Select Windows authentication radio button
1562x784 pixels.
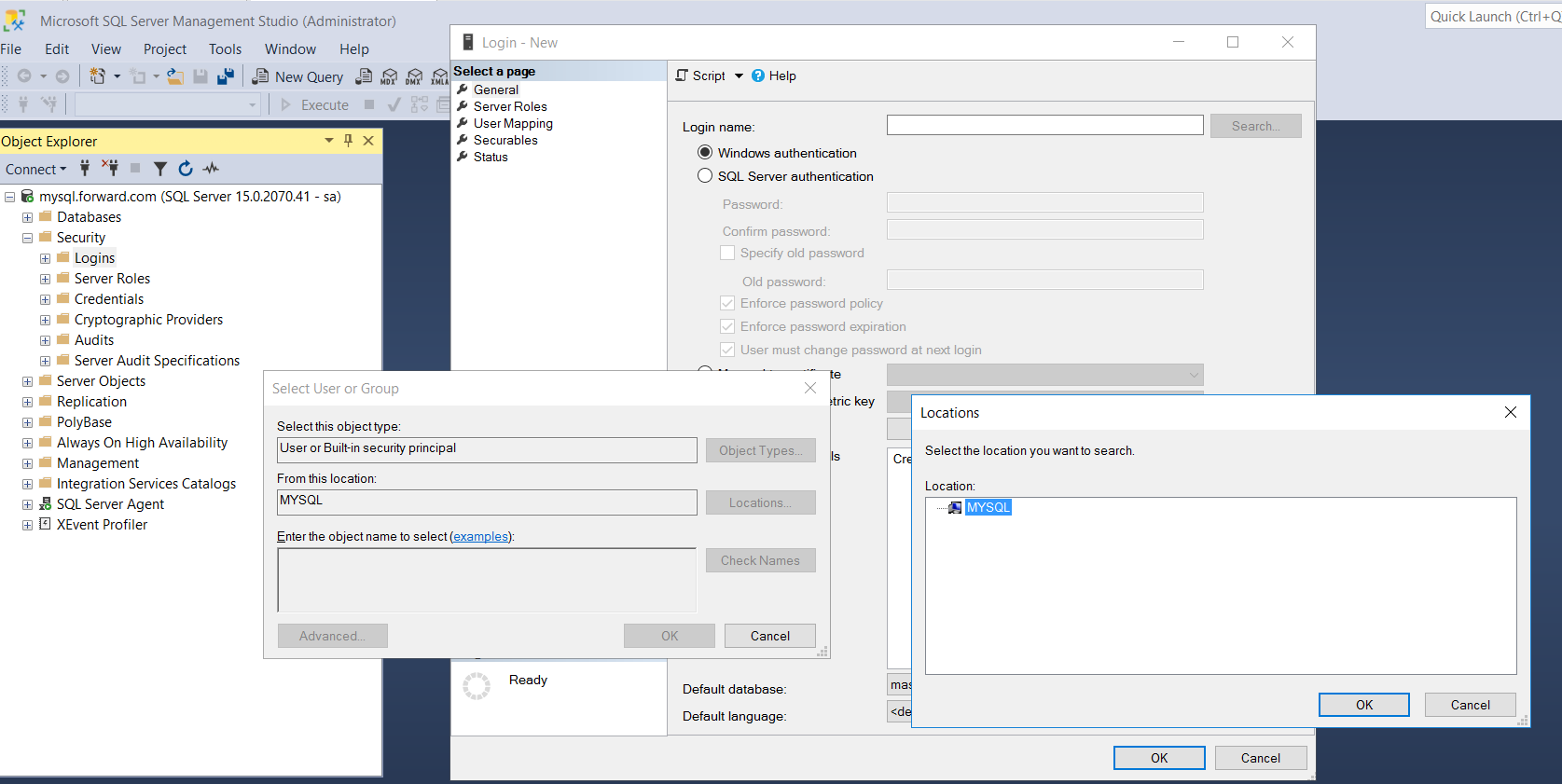pos(705,152)
